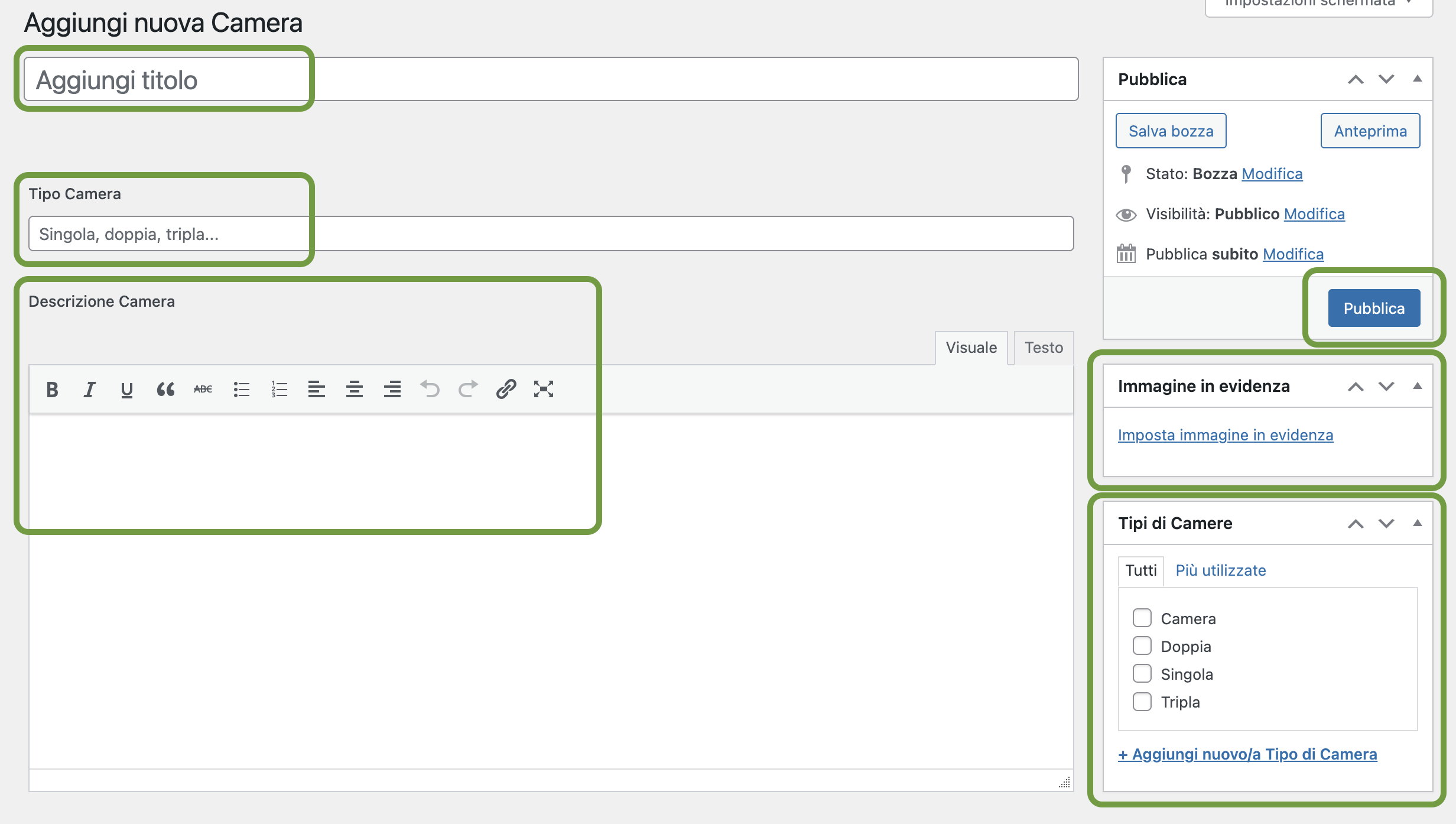Center-align text in the editor
The height and width of the screenshot is (824, 1456).
[x=355, y=390]
